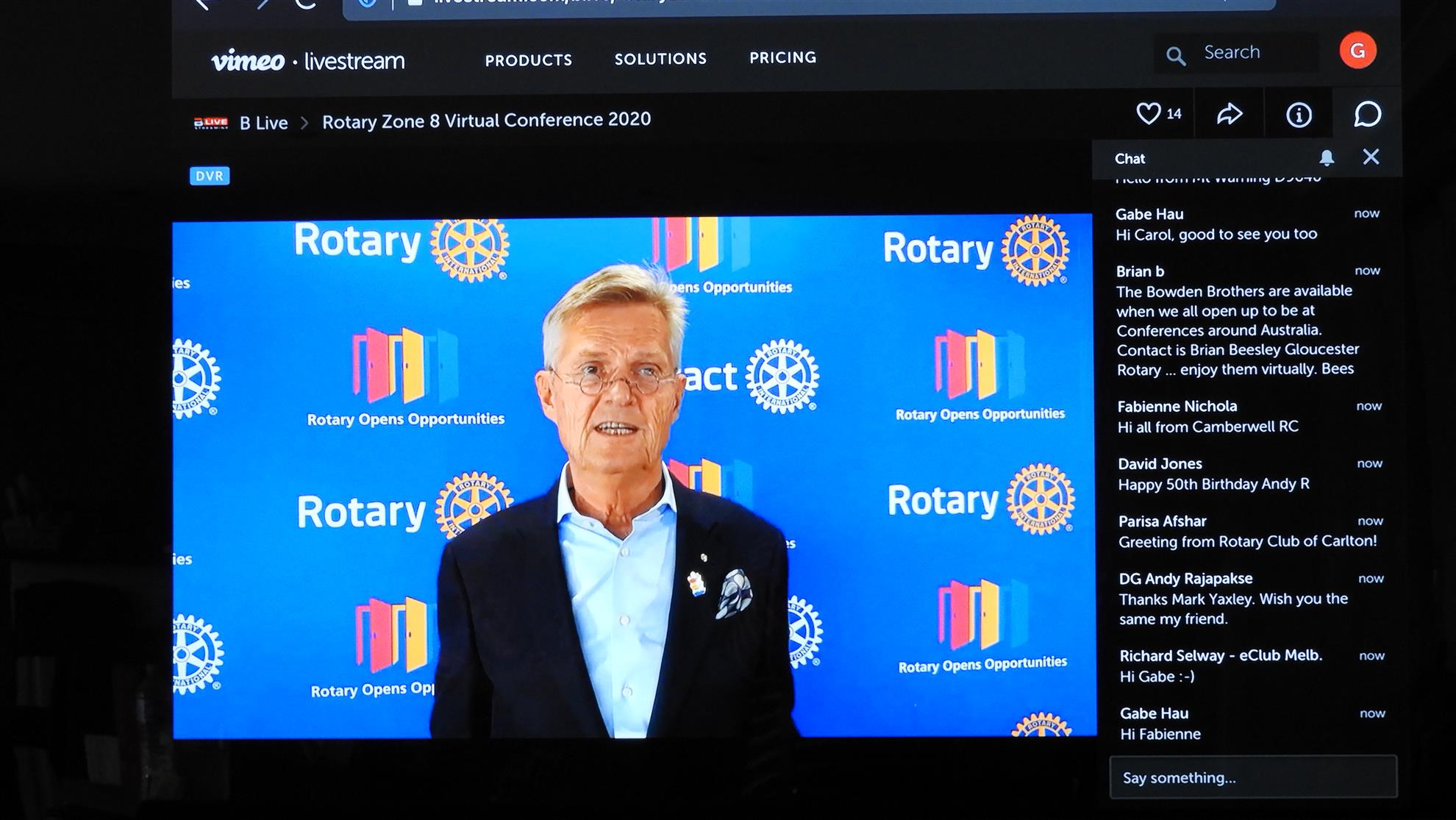Click the B Live channel logo
This screenshot has width=1456, height=820.
coord(211,123)
